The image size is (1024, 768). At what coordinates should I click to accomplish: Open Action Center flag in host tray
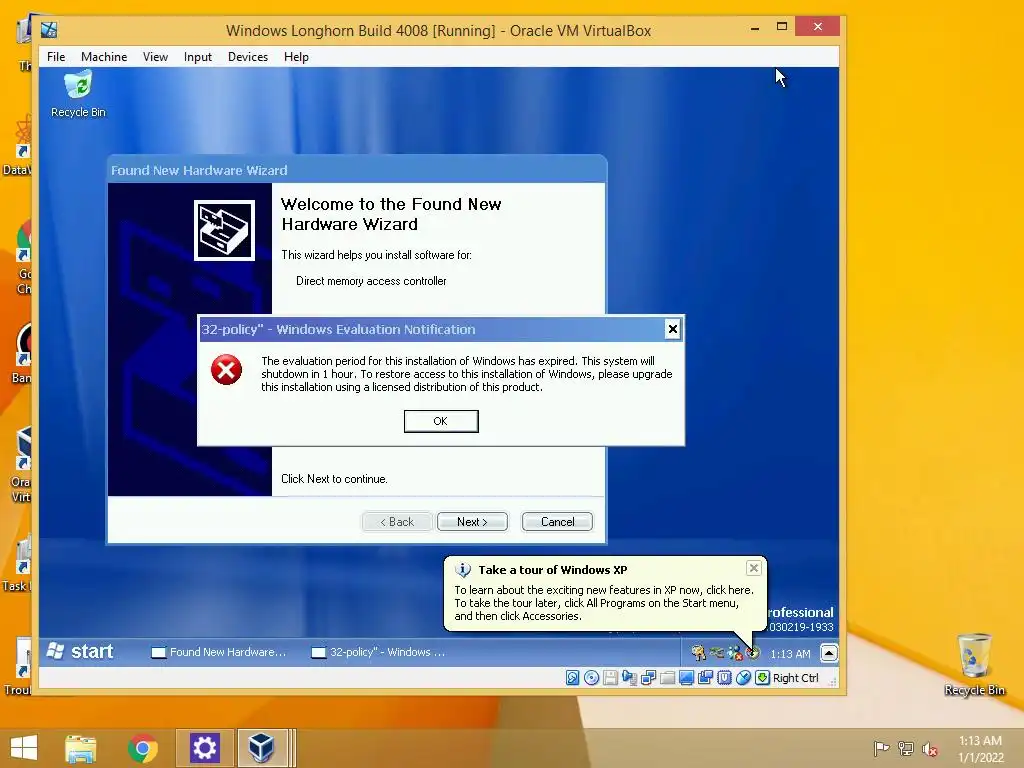881,748
